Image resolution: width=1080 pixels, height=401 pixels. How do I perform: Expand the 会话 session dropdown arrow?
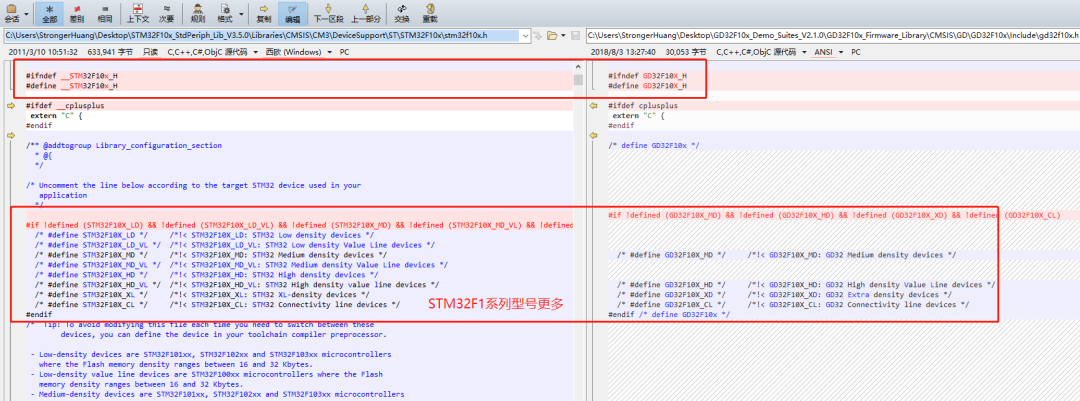point(26,12)
